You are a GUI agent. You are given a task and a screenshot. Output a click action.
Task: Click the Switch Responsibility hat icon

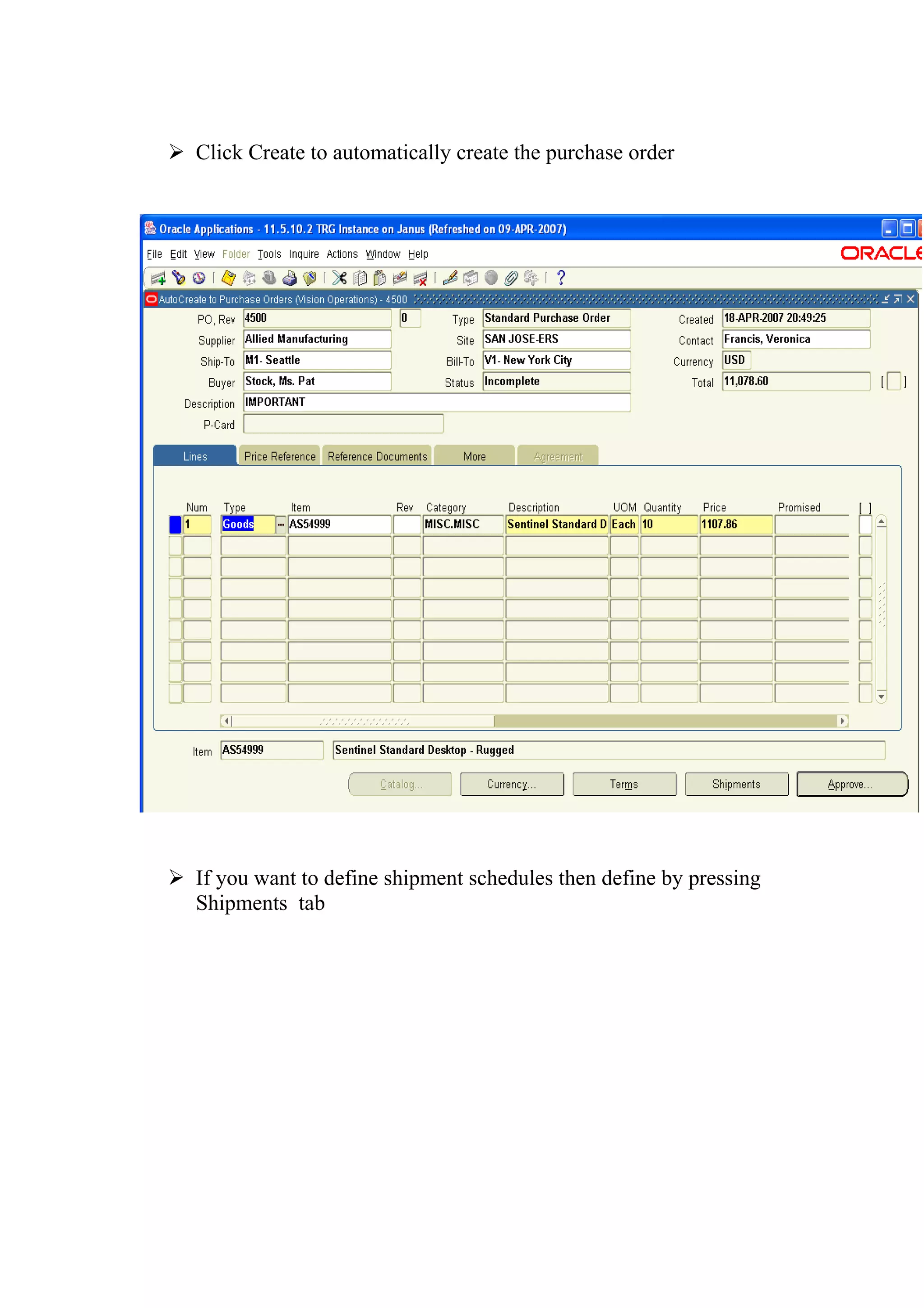[x=269, y=278]
